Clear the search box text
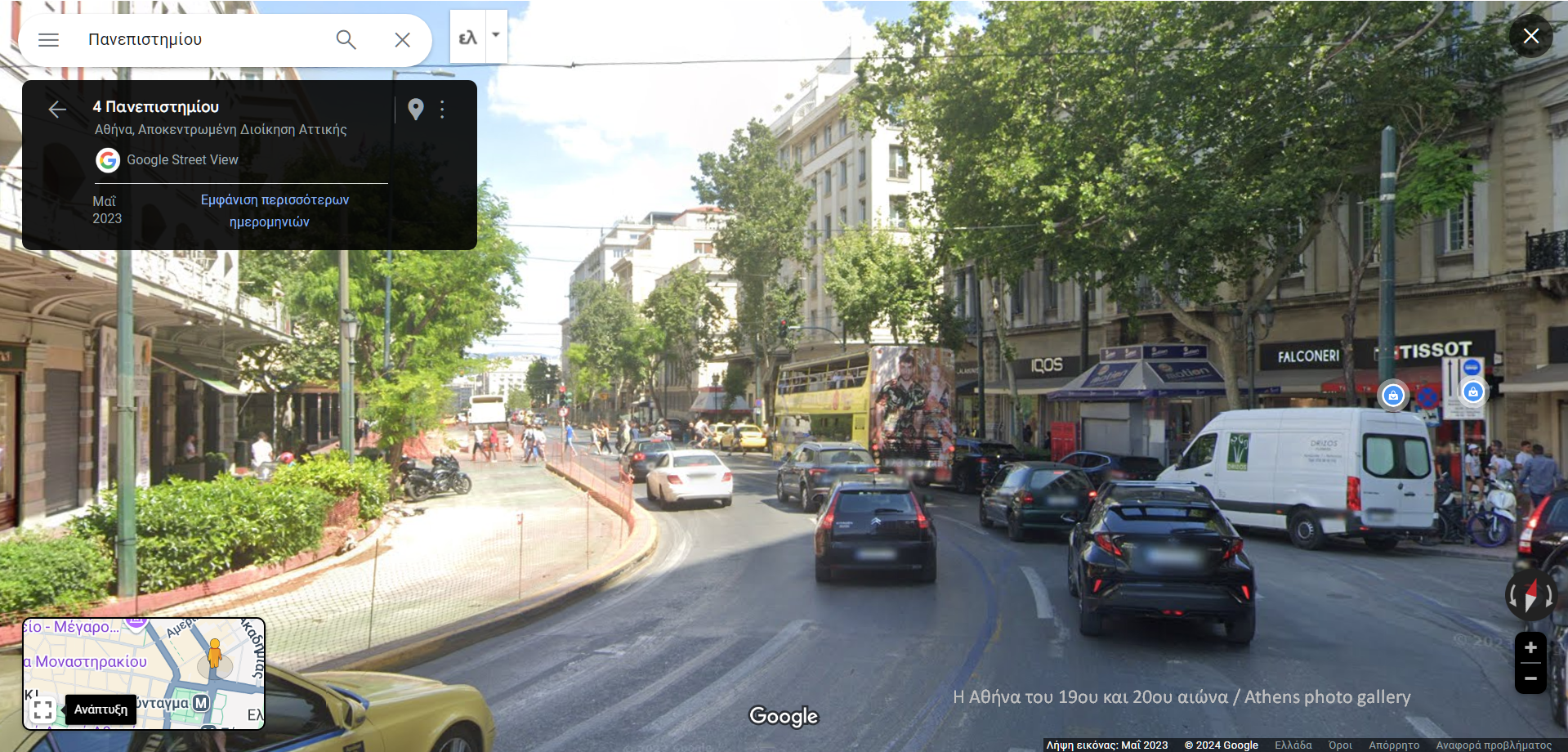 pos(402,40)
